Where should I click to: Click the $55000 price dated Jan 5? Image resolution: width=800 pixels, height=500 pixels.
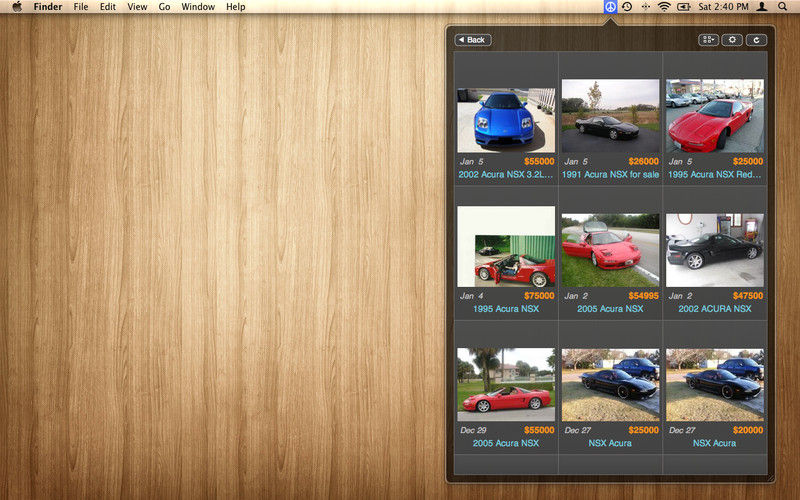[539, 161]
